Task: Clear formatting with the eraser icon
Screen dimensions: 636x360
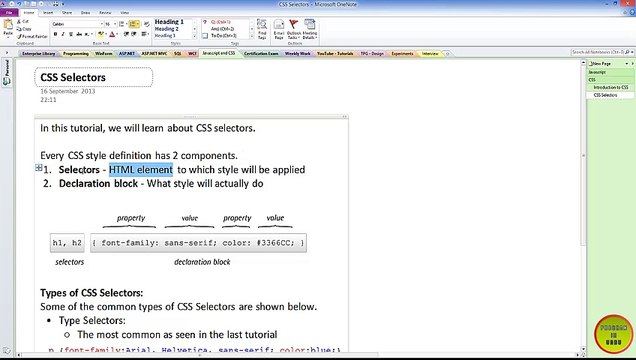Action: pos(146,24)
